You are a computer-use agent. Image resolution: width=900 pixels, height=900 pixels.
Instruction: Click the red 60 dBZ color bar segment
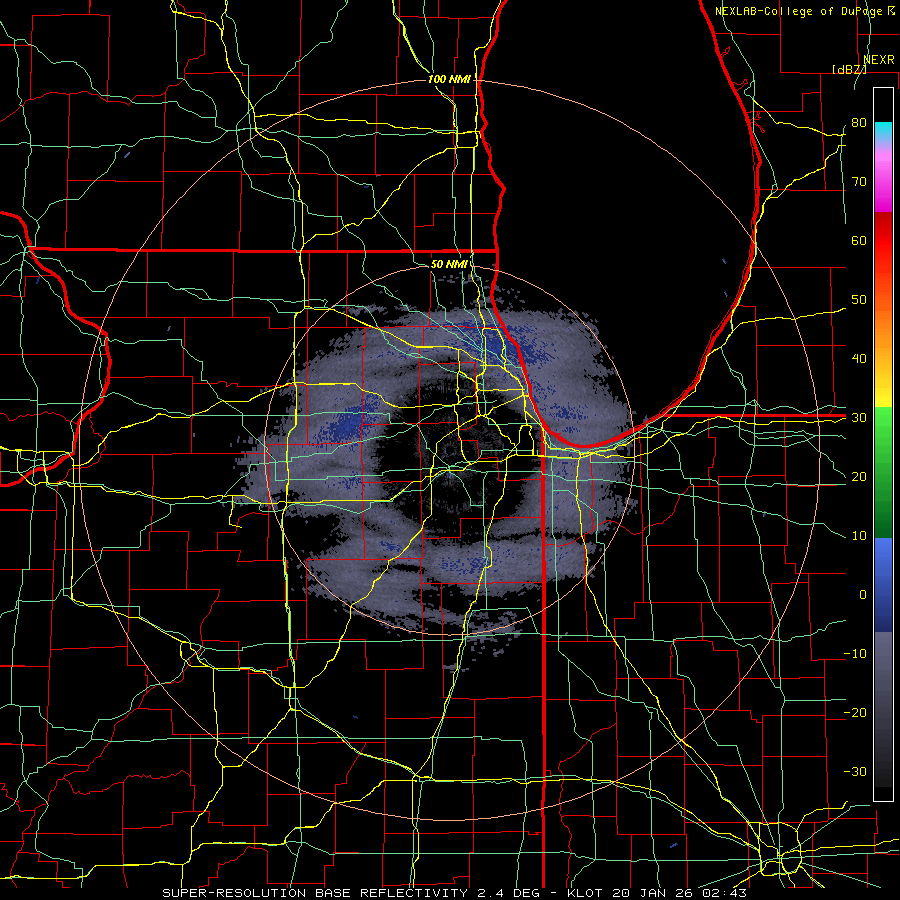[883, 241]
